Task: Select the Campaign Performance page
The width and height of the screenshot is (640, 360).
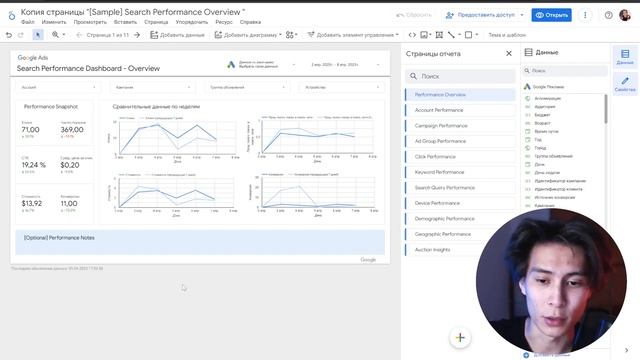Action: (x=460, y=126)
